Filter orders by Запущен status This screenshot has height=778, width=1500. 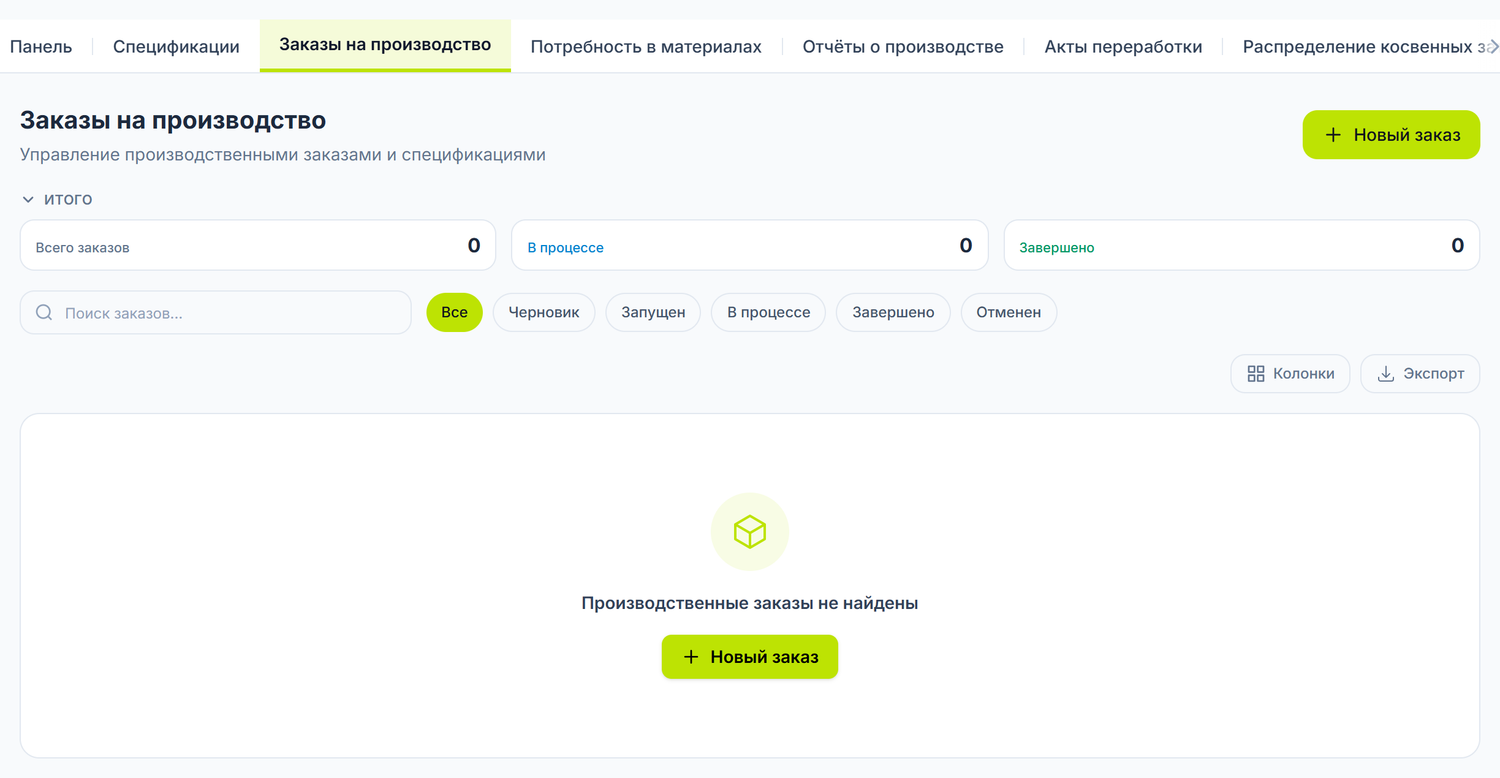pyautogui.click(x=653, y=313)
